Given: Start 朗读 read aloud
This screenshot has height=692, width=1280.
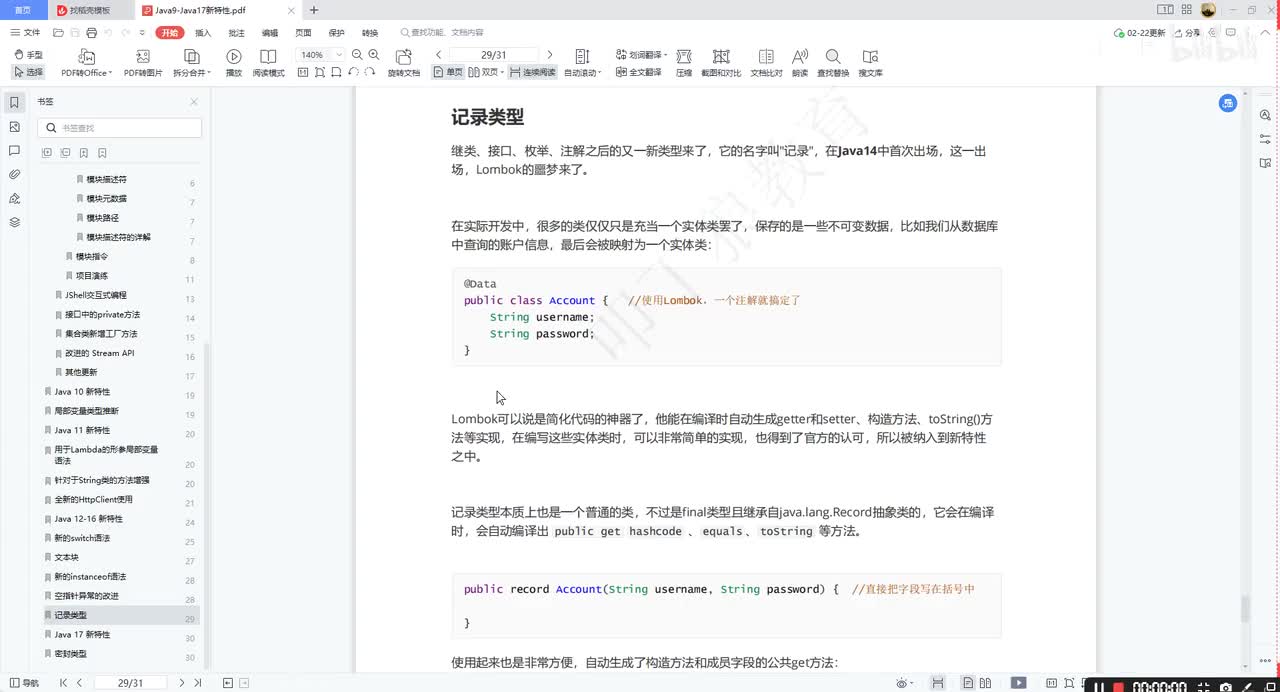Looking at the screenshot, I should tap(800, 63).
